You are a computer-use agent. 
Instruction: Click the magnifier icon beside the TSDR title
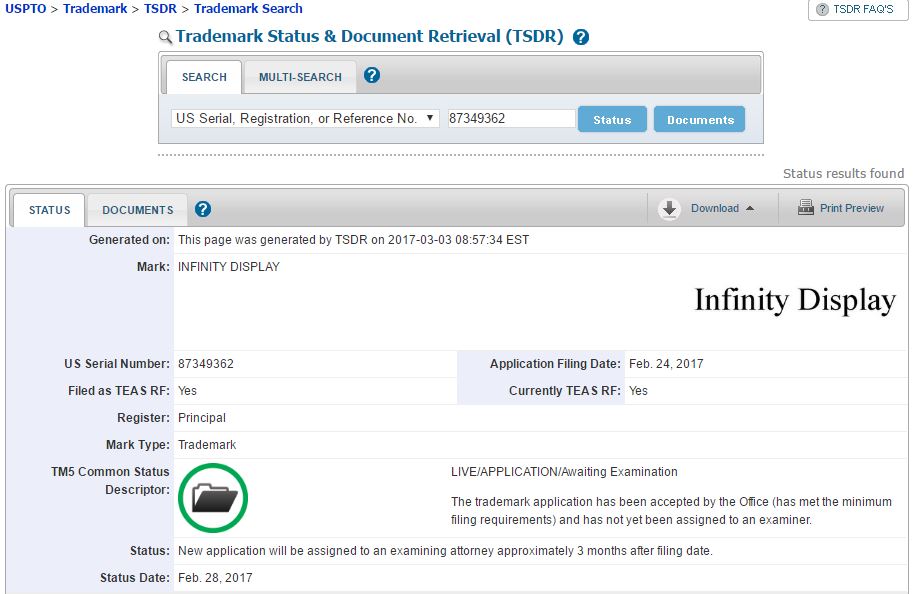165,37
